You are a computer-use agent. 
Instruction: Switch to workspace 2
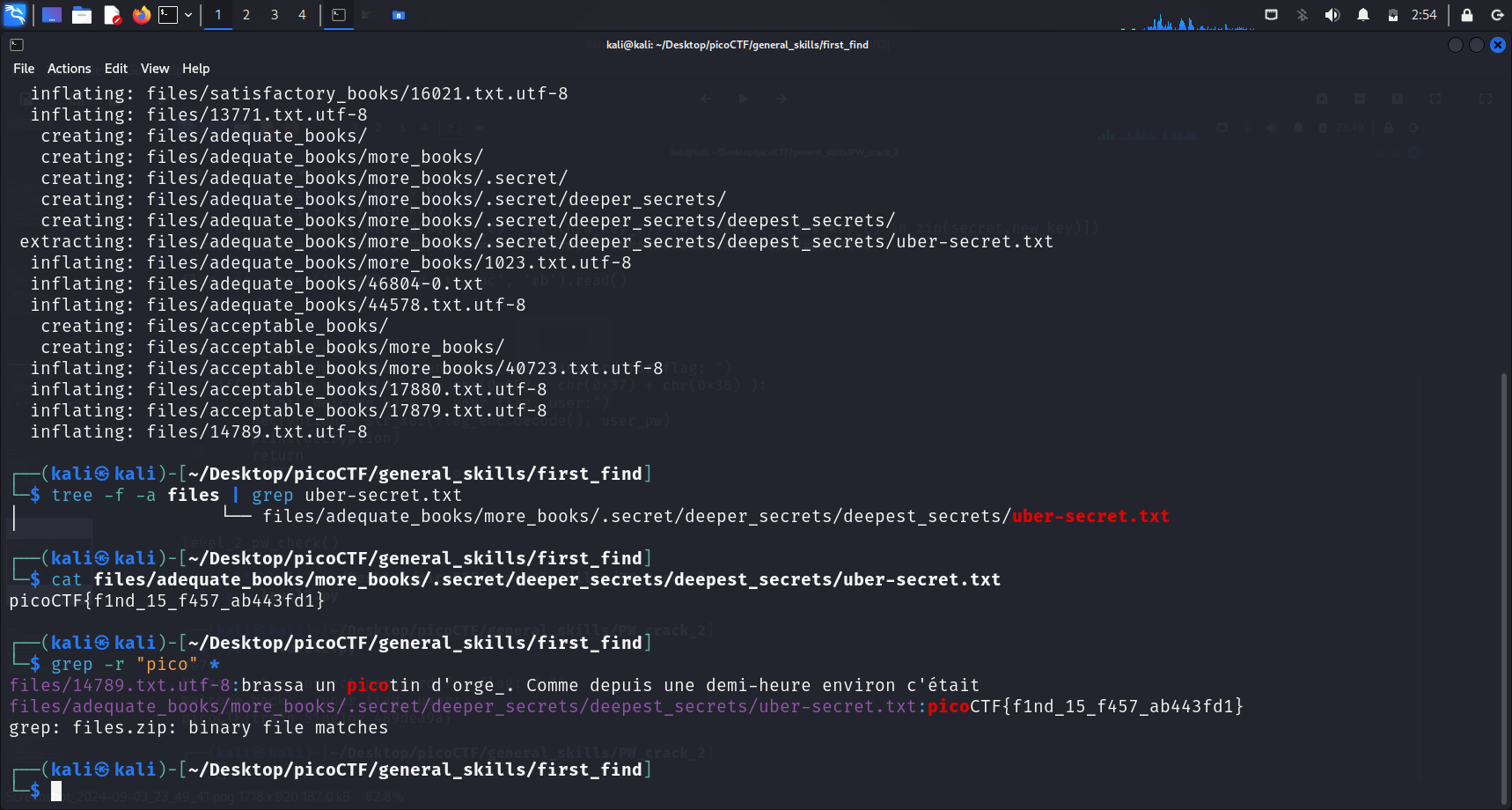pyautogui.click(x=246, y=15)
